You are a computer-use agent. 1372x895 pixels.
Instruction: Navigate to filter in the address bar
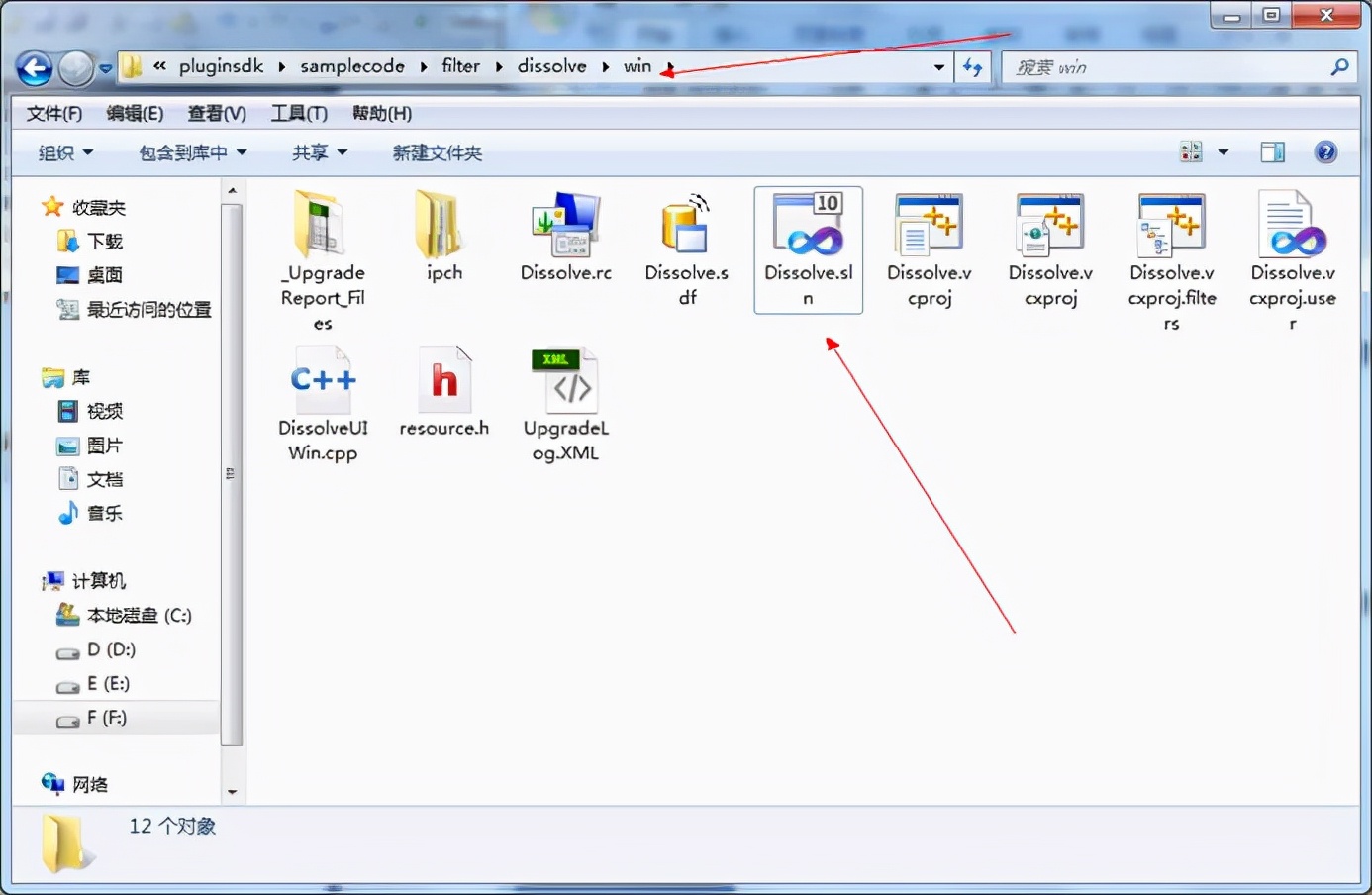460,66
